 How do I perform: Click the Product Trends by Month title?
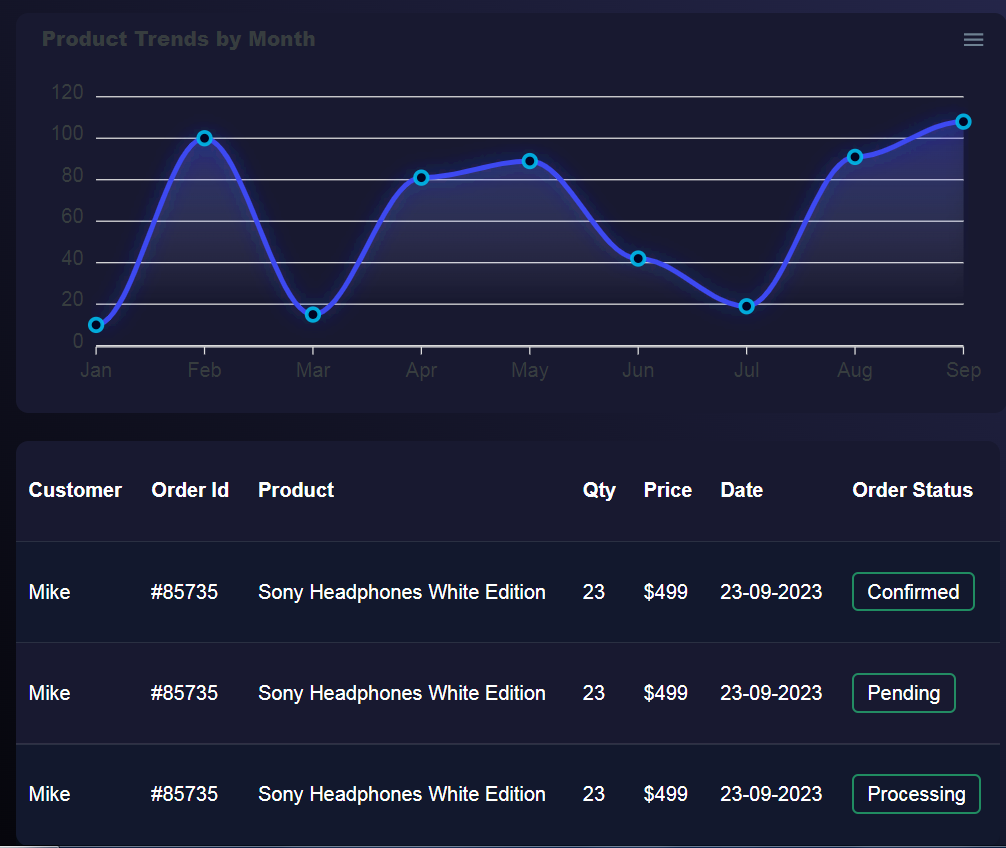[179, 39]
